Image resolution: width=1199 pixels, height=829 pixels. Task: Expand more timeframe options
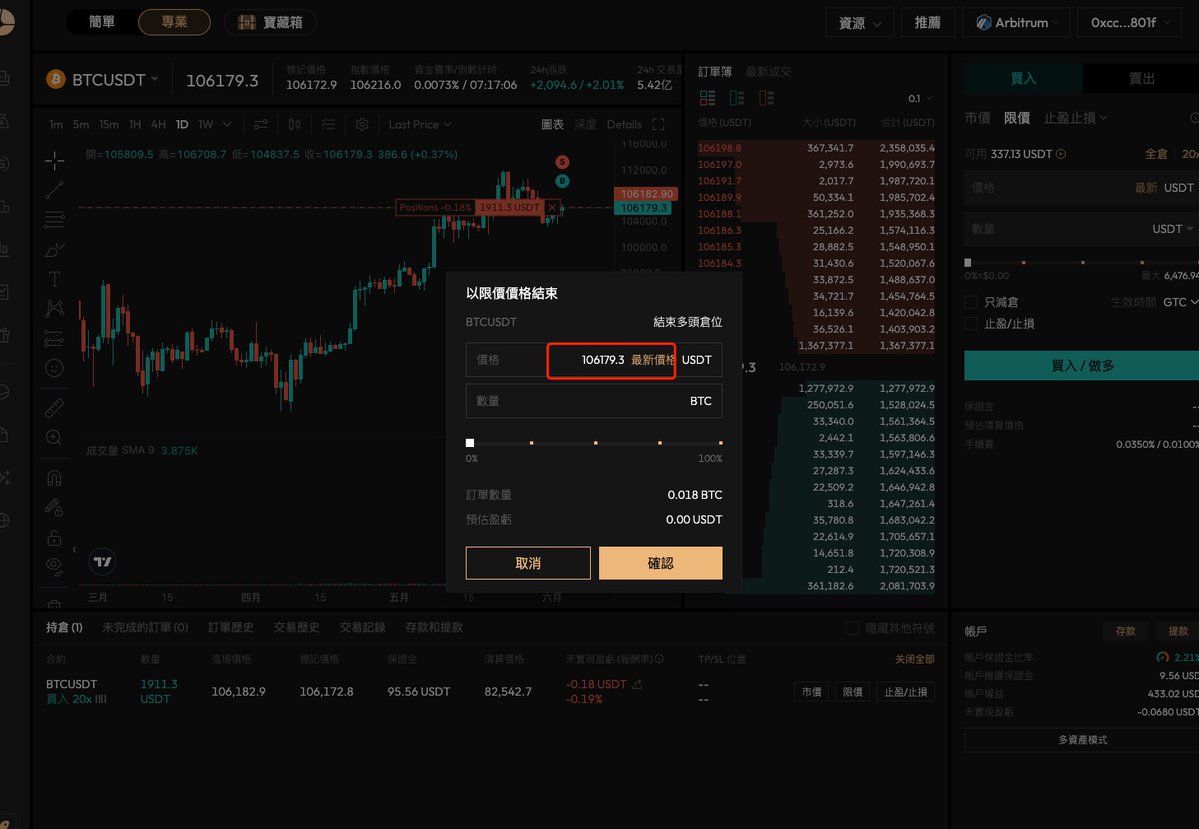(x=227, y=124)
